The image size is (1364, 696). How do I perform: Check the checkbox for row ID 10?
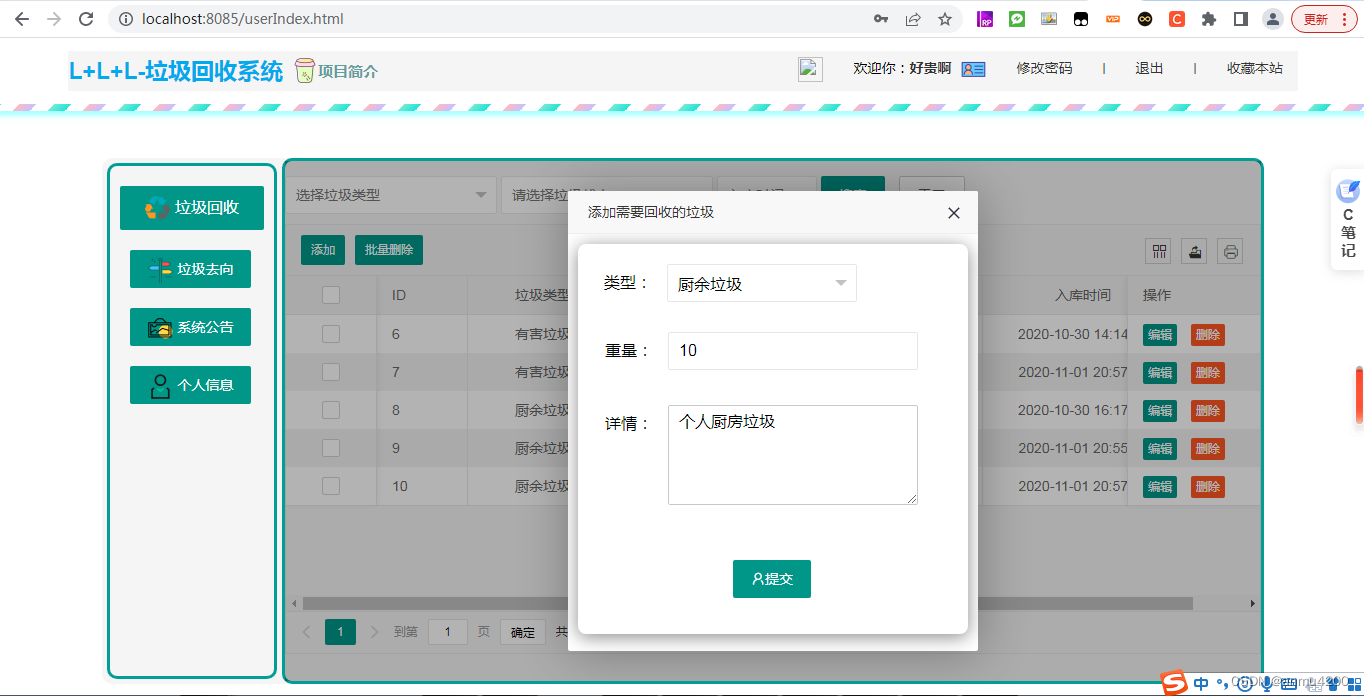(331, 485)
